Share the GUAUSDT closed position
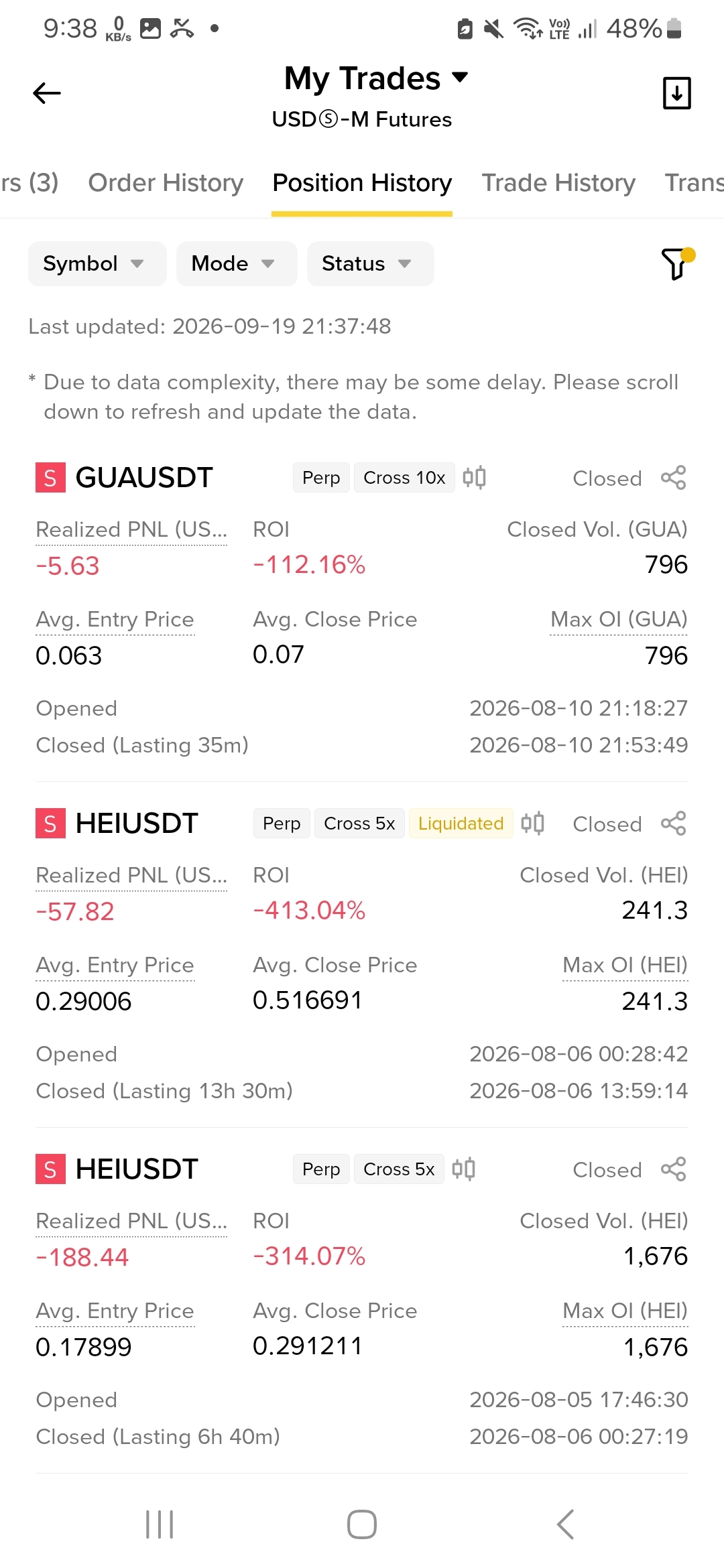Viewport: 724px width, 1568px height. 673,478
